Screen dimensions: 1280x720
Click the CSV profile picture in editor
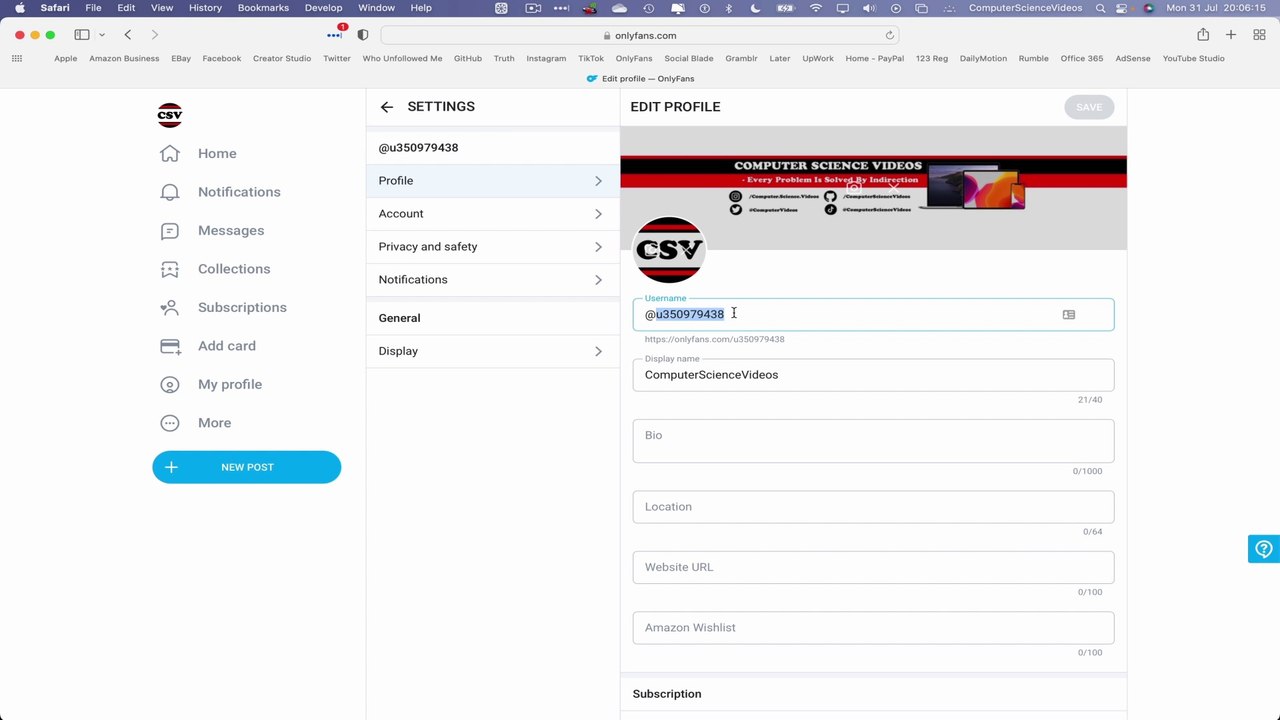[669, 250]
